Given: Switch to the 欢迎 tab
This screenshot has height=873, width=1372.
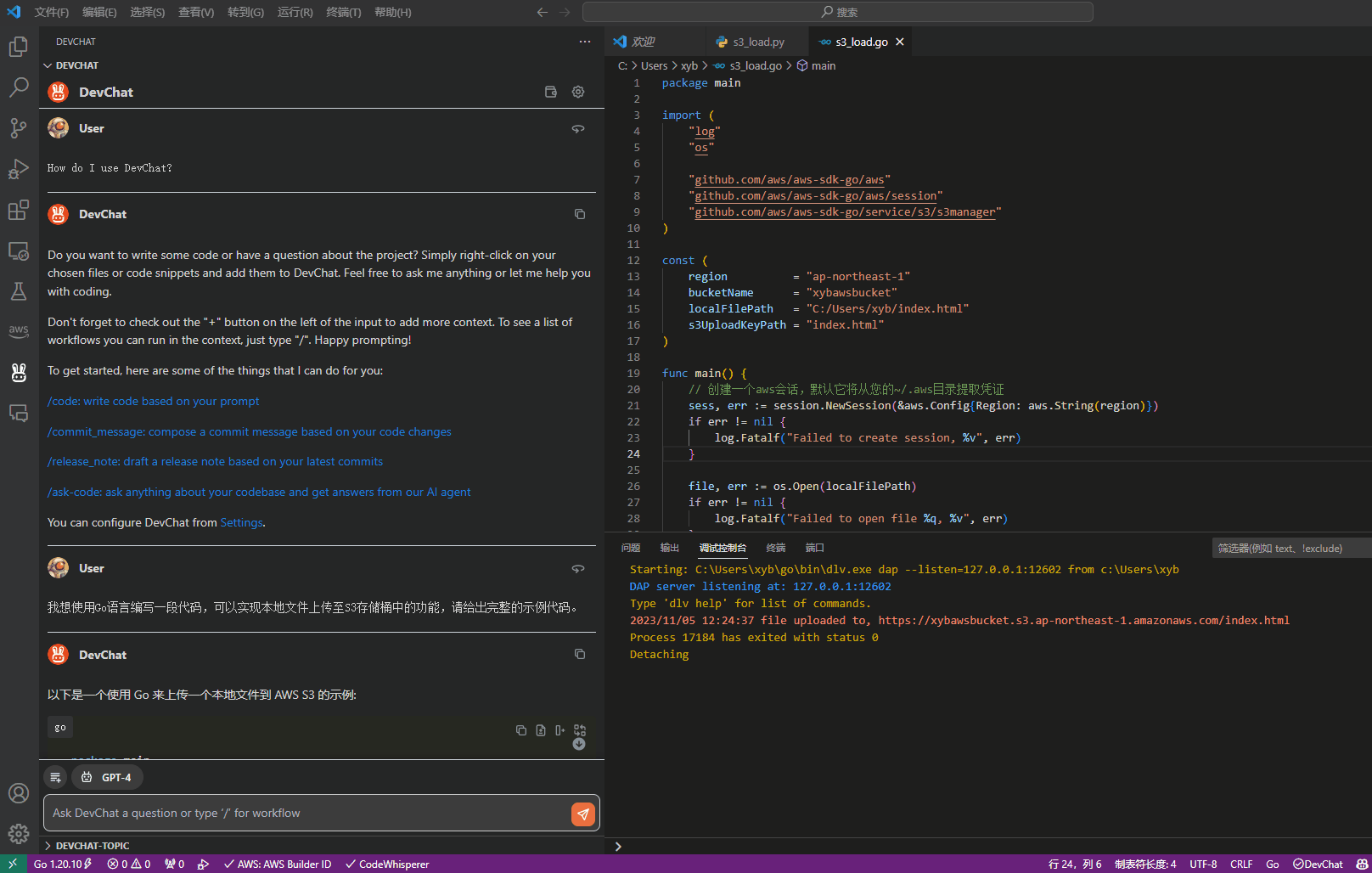Looking at the screenshot, I should tap(644, 42).
